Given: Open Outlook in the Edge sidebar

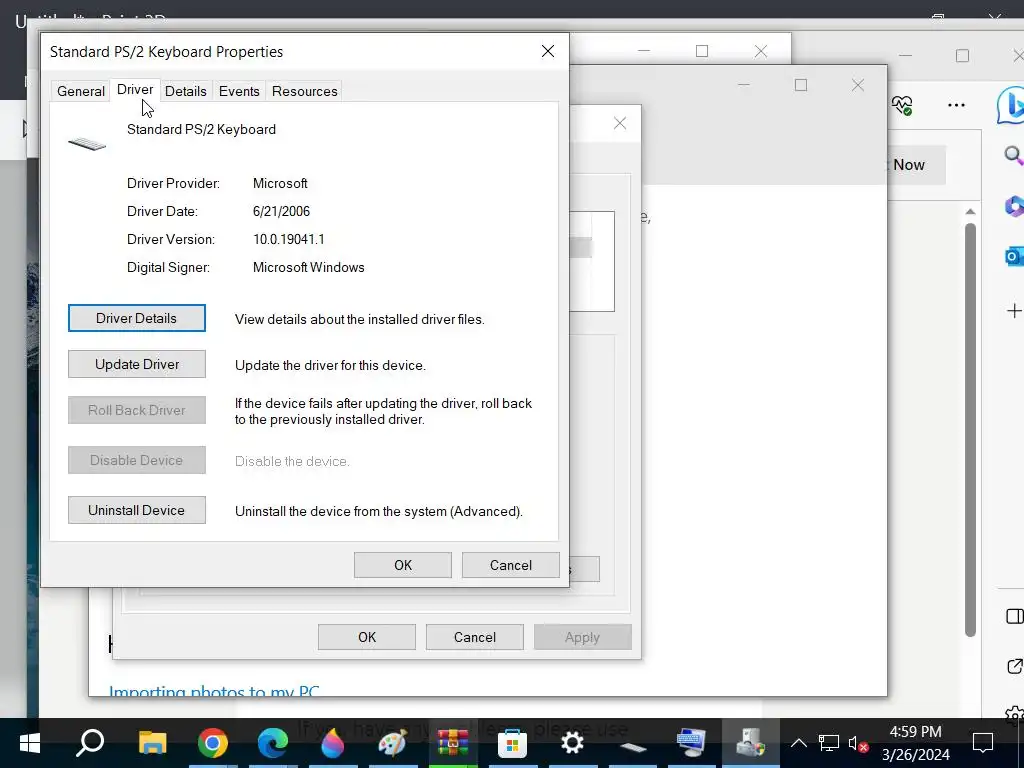Looking at the screenshot, I should (x=1014, y=256).
